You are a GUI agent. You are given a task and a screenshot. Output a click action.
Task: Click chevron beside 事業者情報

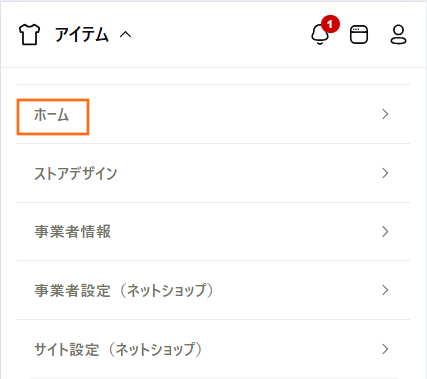coord(385,232)
